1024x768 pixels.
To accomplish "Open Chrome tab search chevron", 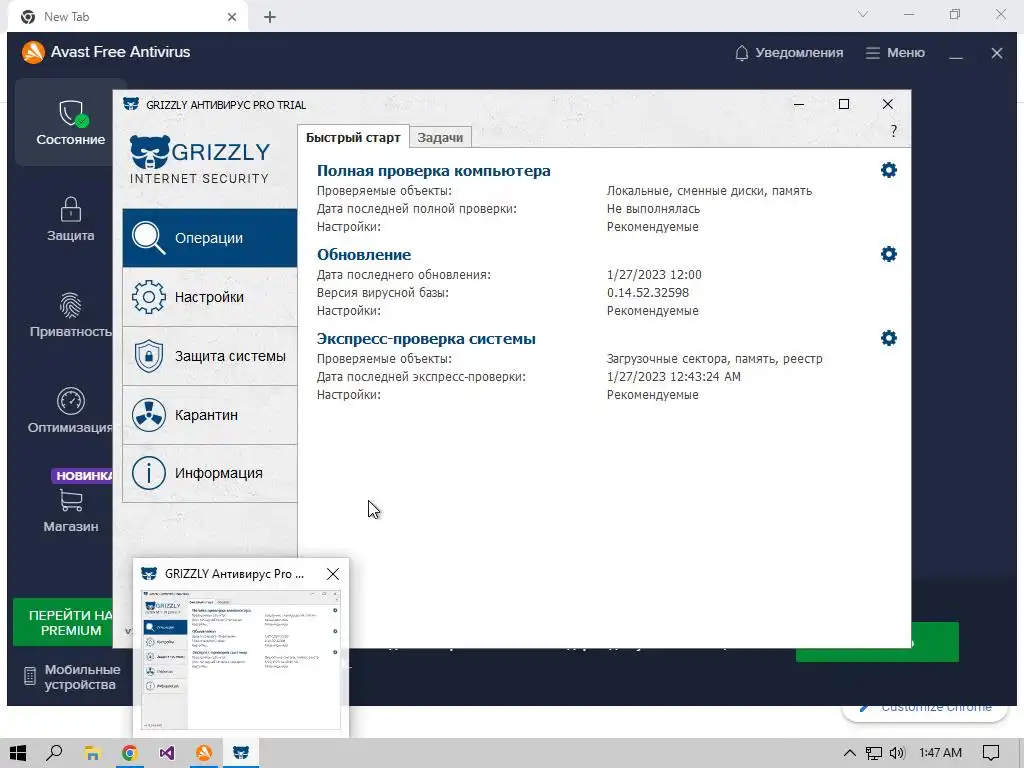I will point(863,14).
